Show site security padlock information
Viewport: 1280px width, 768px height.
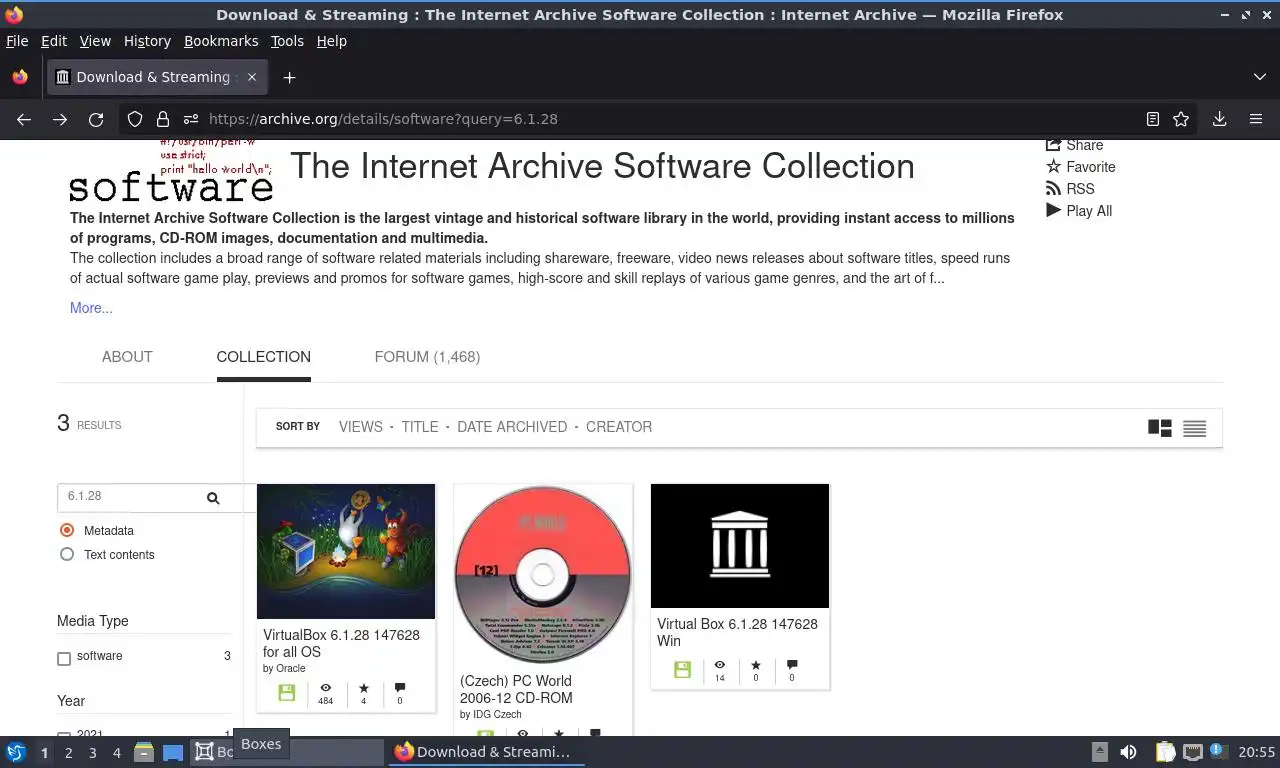tap(163, 119)
